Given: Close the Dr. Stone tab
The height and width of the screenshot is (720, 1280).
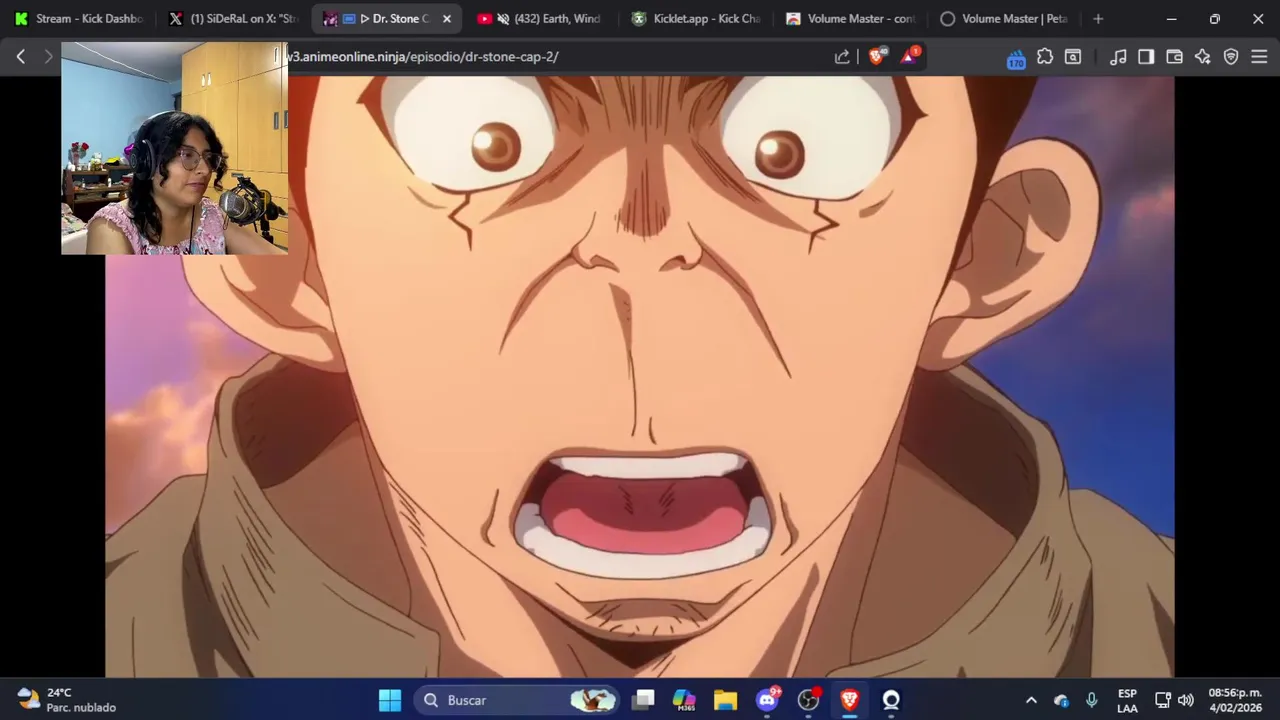Looking at the screenshot, I should (447, 19).
